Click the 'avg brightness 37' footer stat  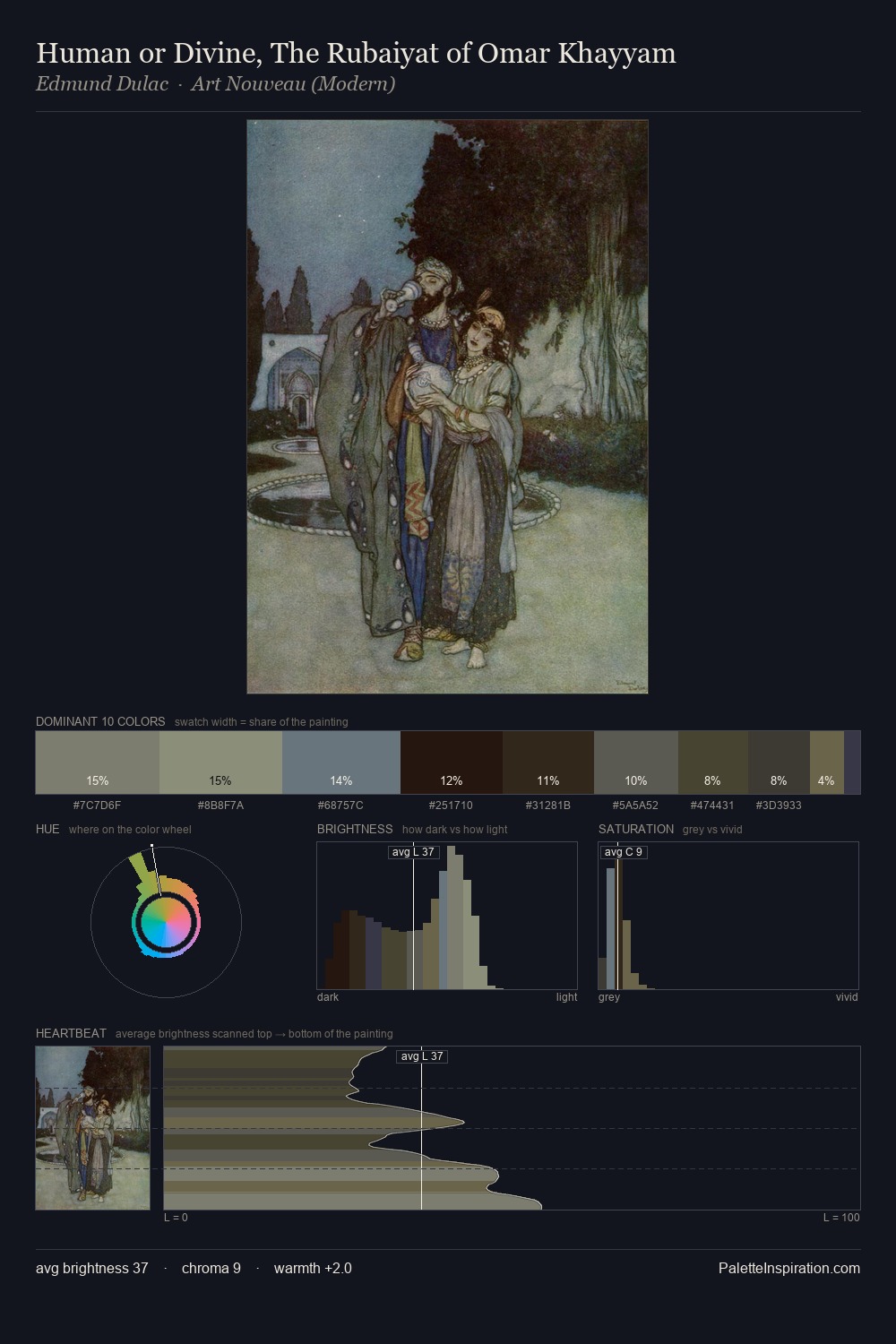pyautogui.click(x=91, y=1268)
